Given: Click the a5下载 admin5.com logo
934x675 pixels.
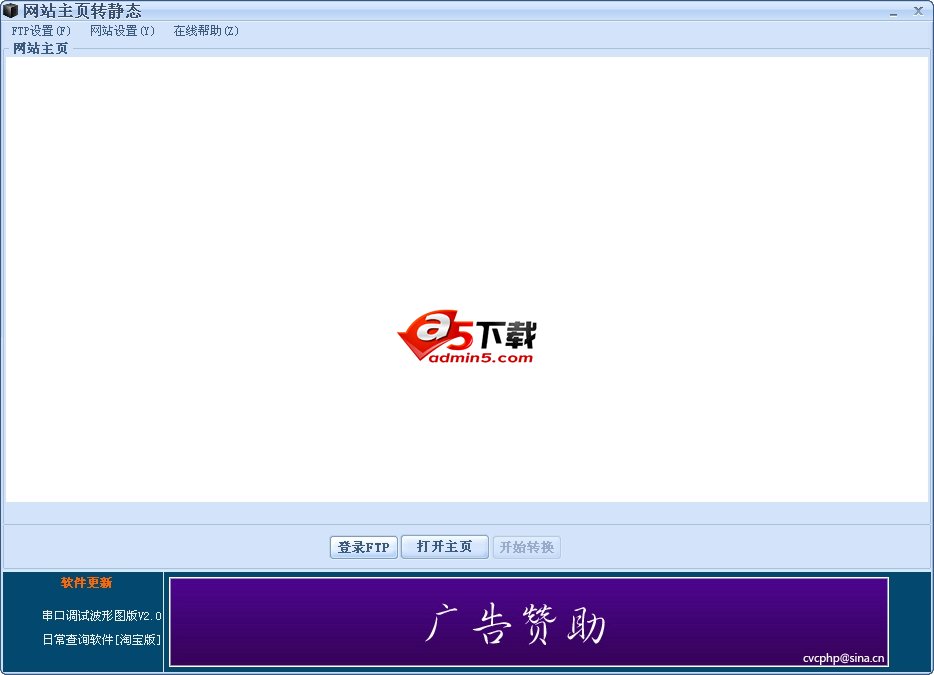Looking at the screenshot, I should click(x=467, y=337).
